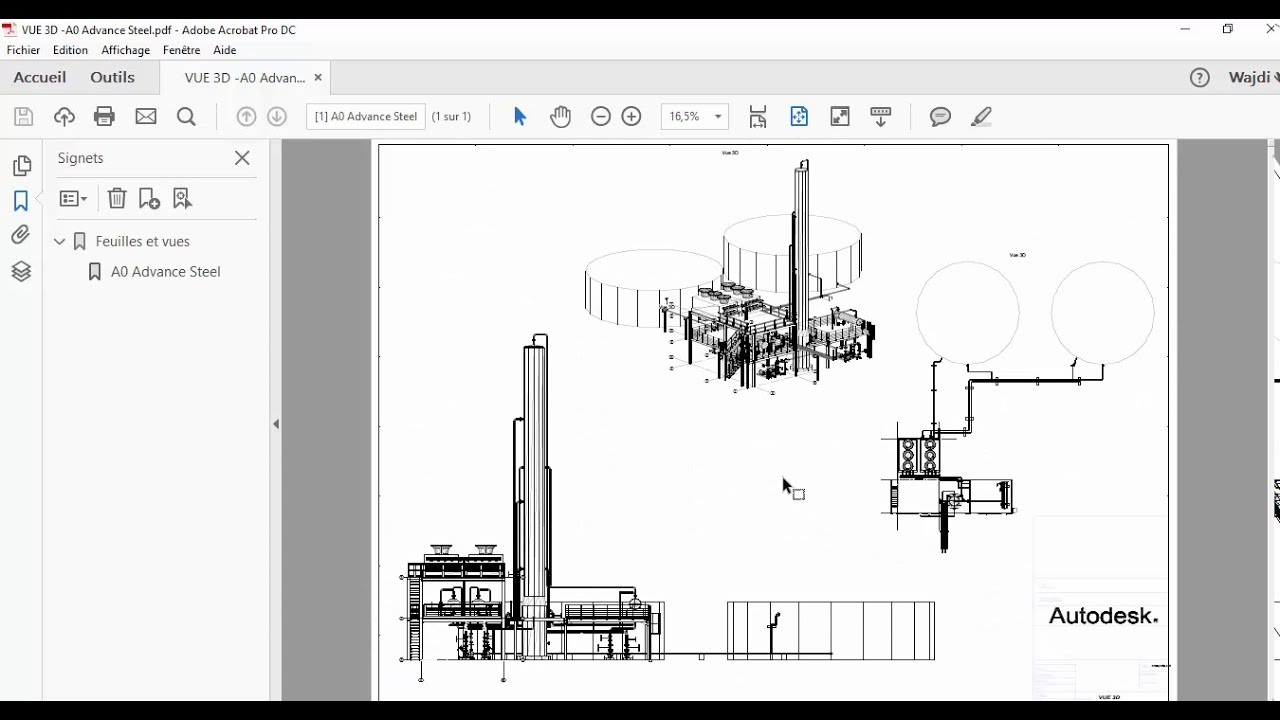1280x720 pixels.
Task: Open the attachments paperclip panel
Action: tap(21, 236)
